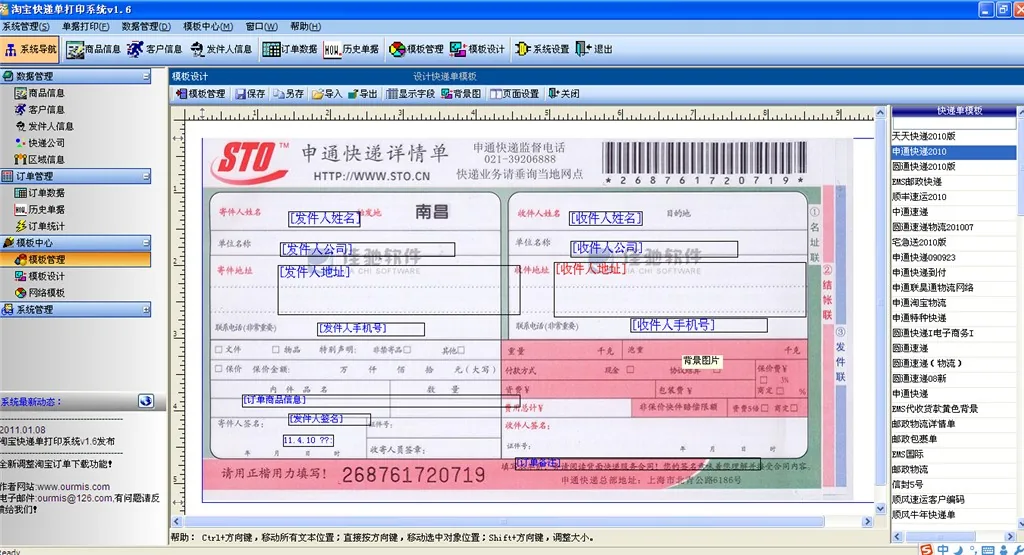This screenshot has height=555, width=1024.
Task: Select the [发件人公司] field box
Action: click(x=367, y=249)
